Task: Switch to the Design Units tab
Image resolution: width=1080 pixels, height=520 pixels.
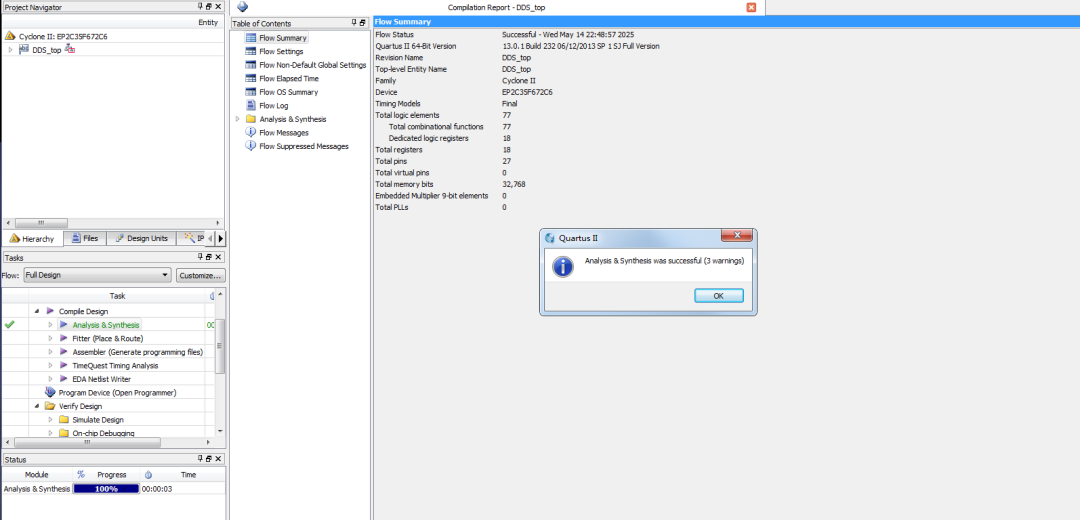Action: point(141,238)
